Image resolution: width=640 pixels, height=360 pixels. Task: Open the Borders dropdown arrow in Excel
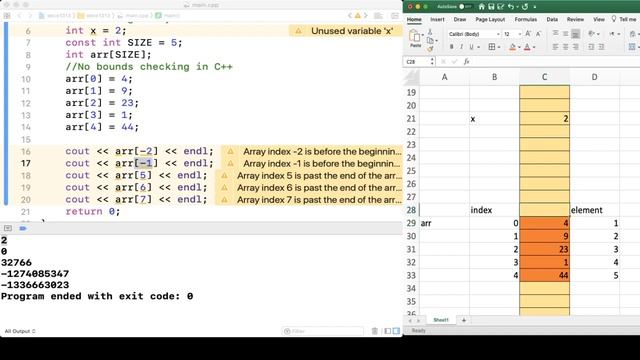[499, 47]
